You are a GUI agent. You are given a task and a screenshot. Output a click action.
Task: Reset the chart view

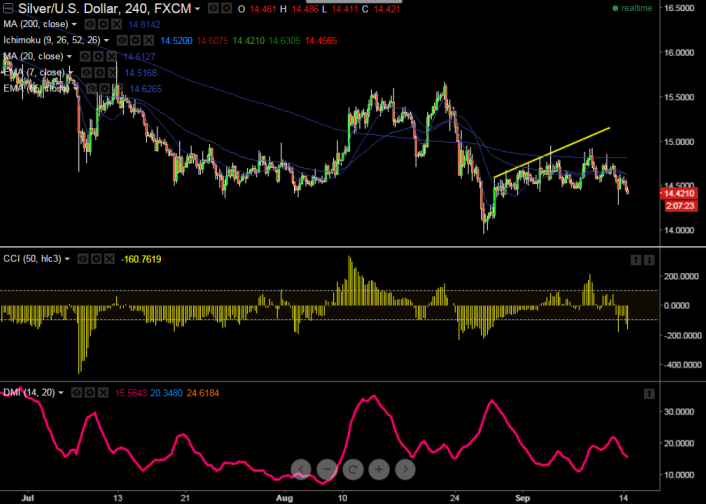pyautogui.click(x=353, y=469)
